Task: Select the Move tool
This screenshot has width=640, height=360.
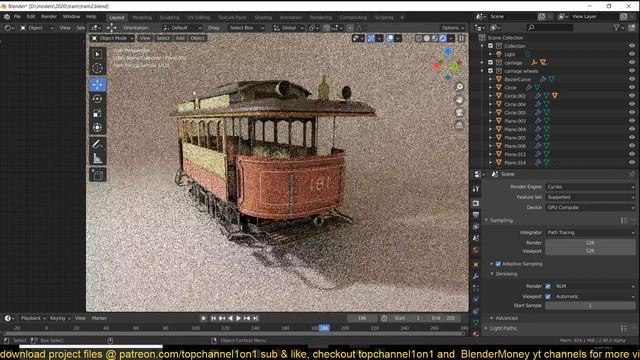Action: [x=98, y=84]
